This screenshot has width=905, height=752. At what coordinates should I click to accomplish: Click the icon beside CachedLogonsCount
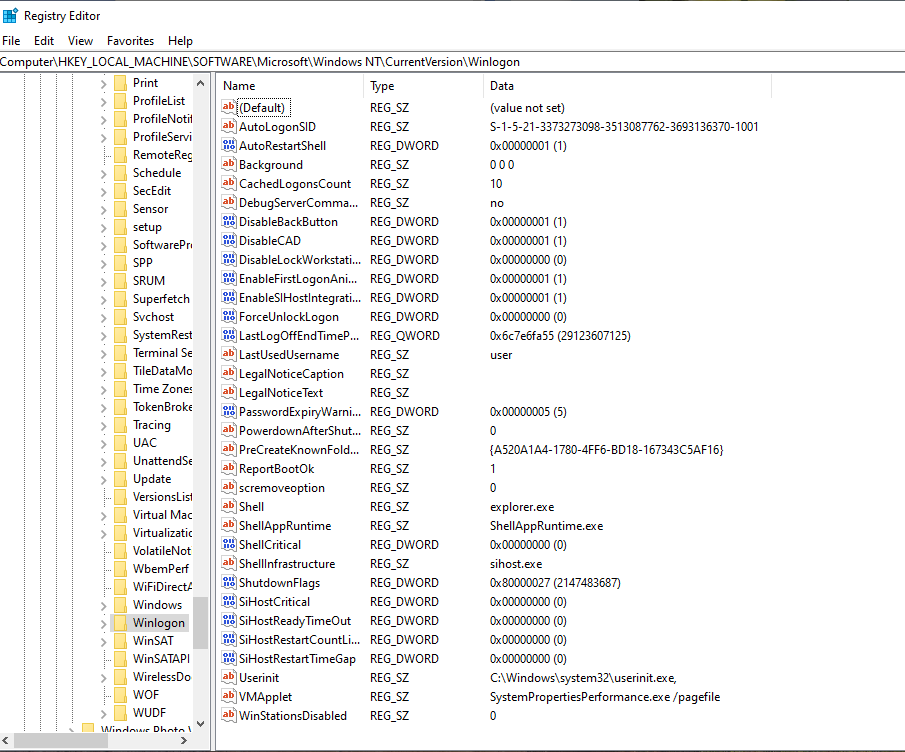(229, 184)
